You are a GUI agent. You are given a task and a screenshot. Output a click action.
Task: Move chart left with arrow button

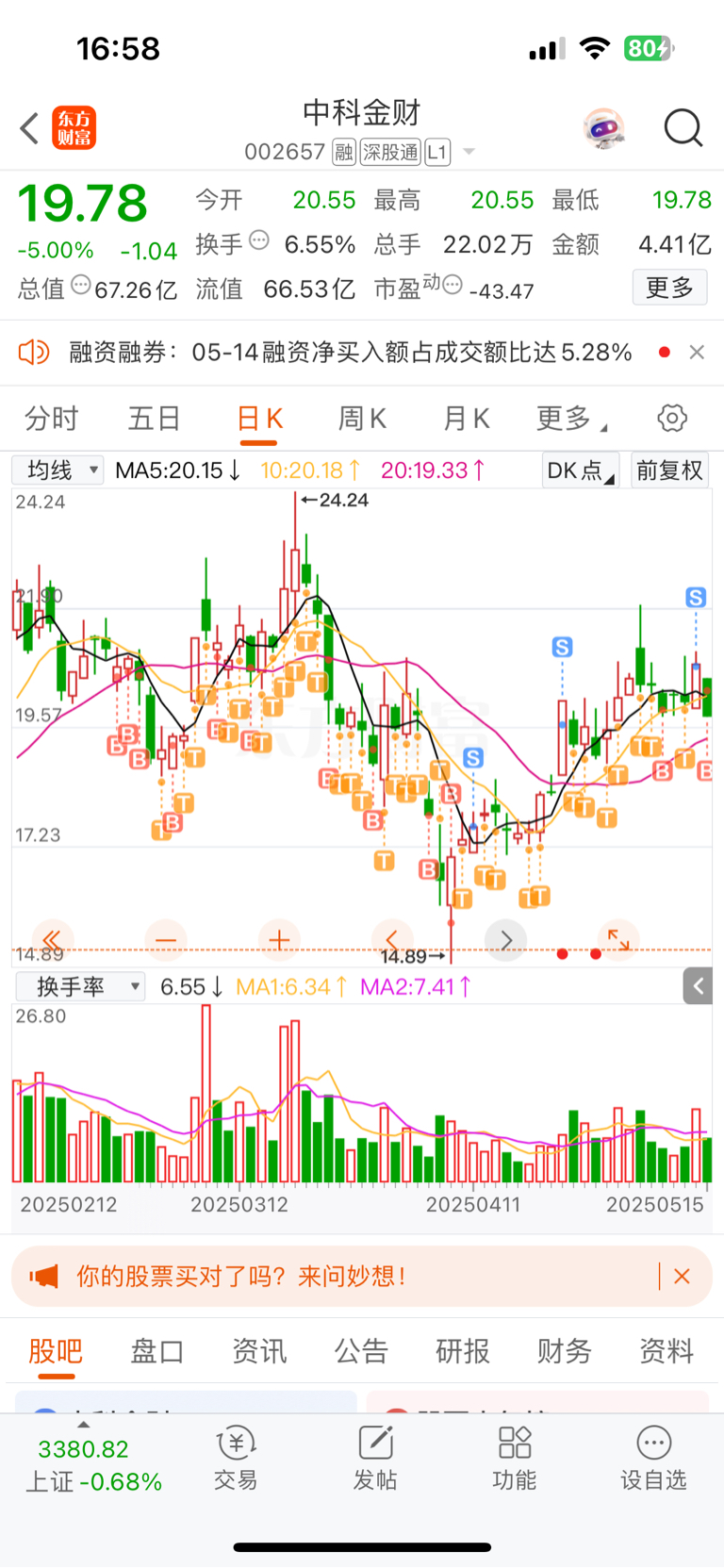392,940
